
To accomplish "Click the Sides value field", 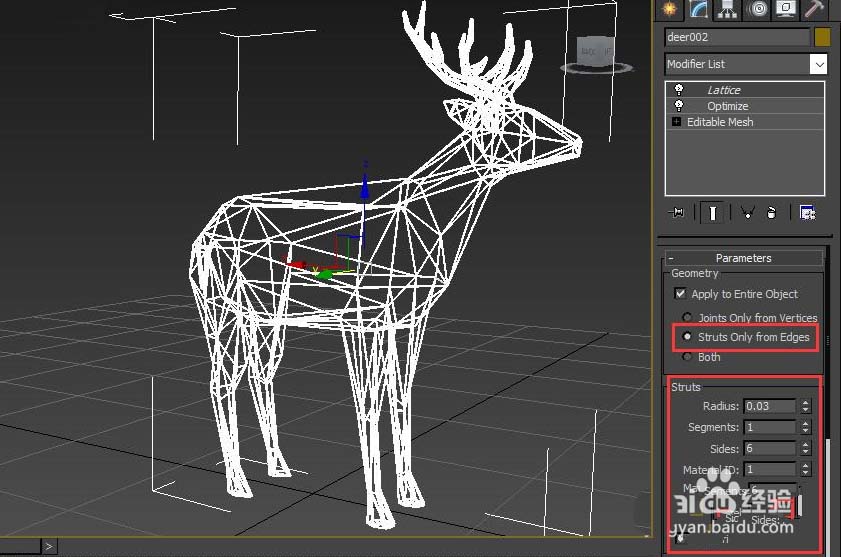I will click(770, 449).
